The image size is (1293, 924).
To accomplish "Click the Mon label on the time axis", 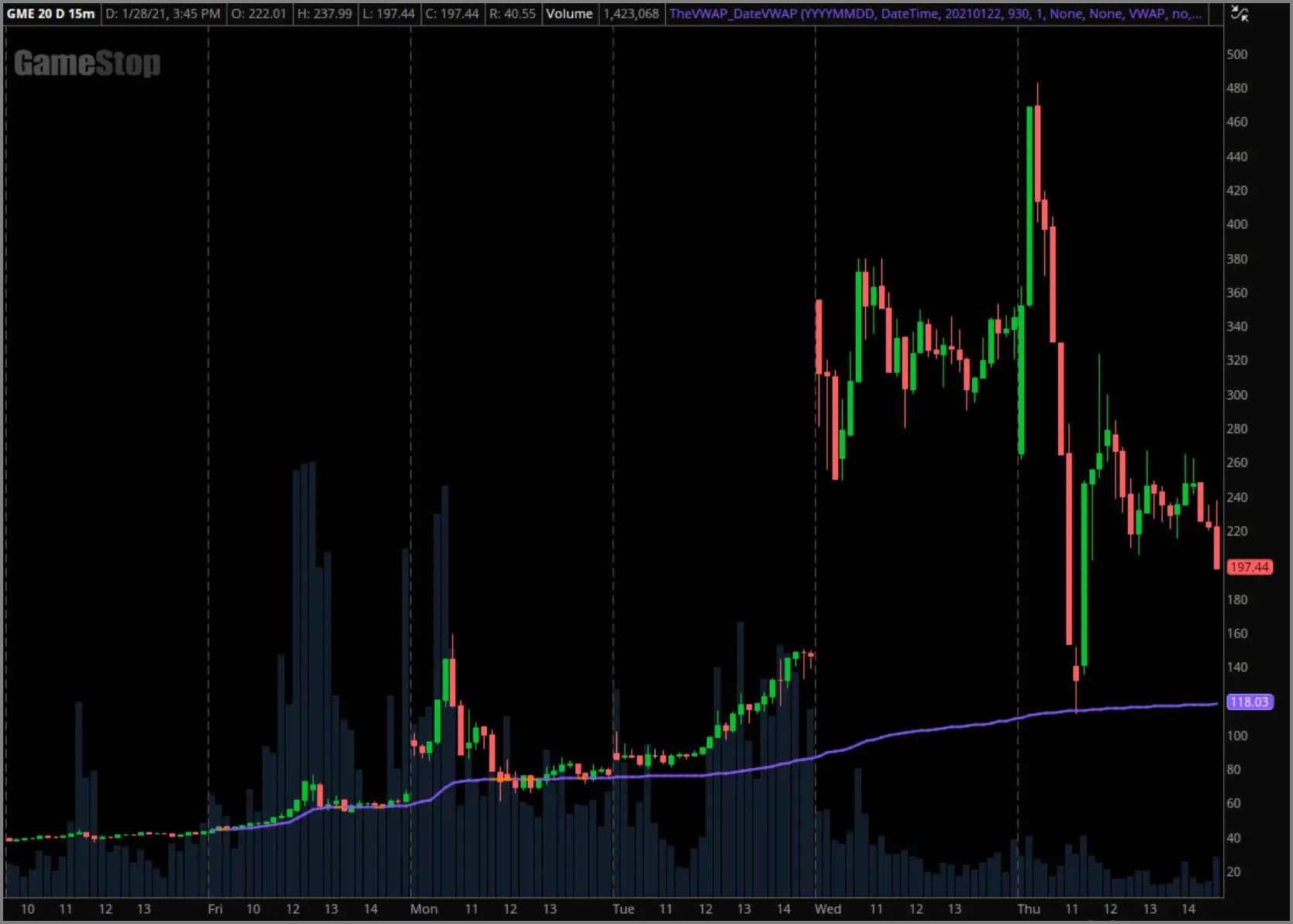I will (x=424, y=908).
